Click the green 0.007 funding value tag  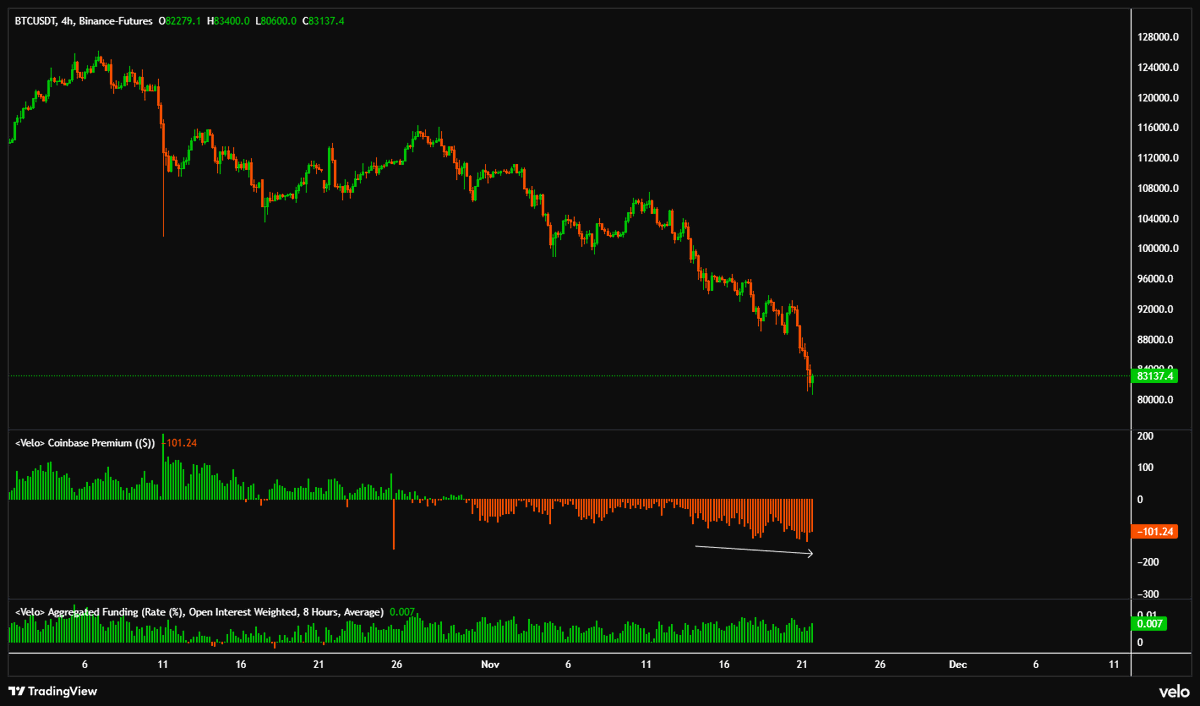pyautogui.click(x=1149, y=623)
